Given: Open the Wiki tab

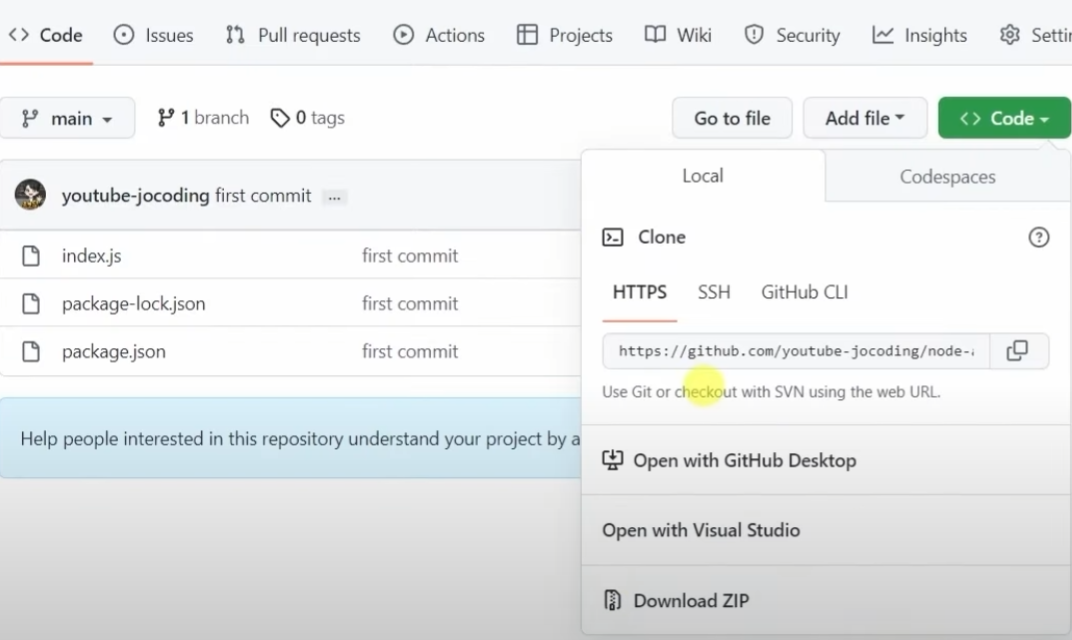Looking at the screenshot, I should pos(678,35).
